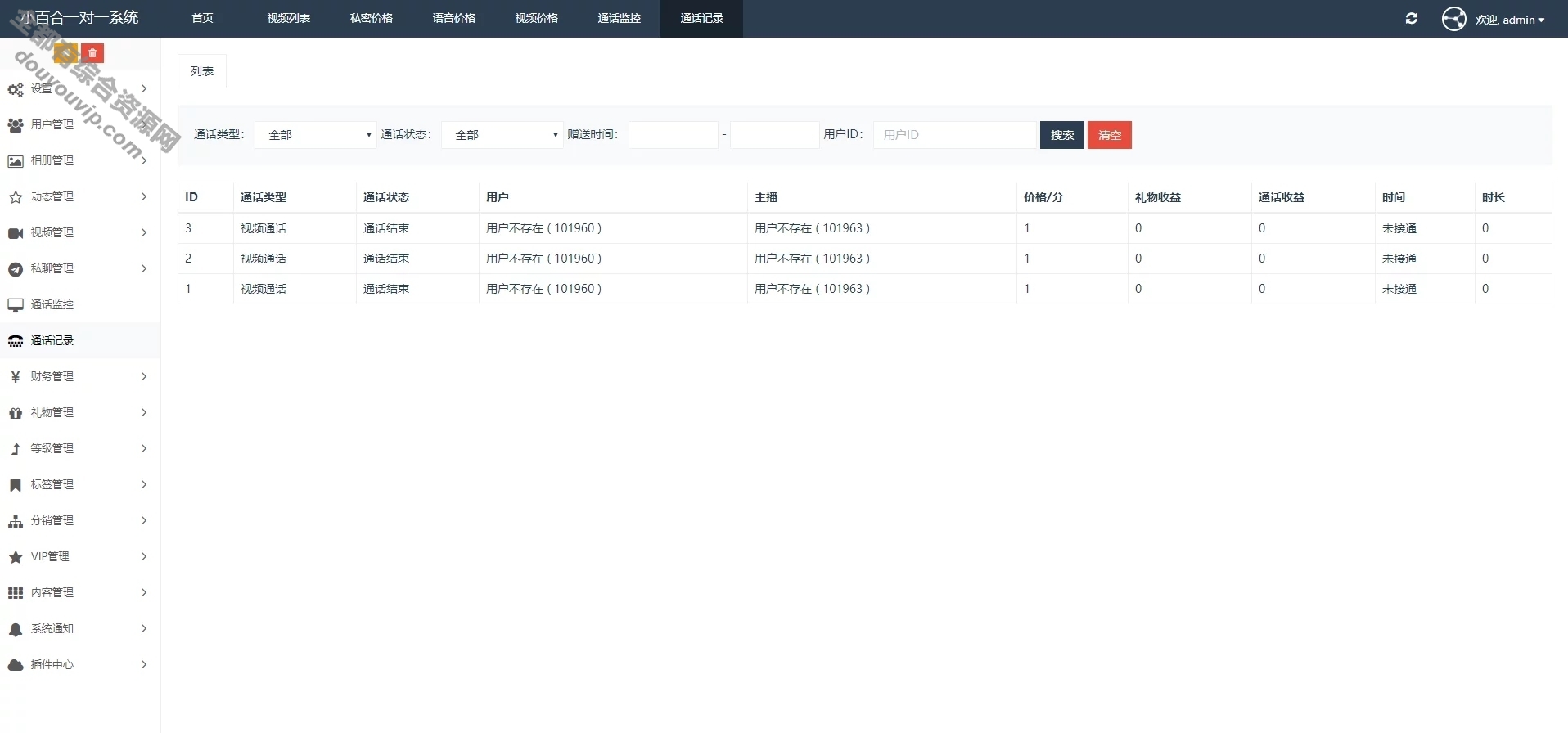Click the 用户 column header
The height and width of the screenshot is (733, 1568).
[498, 197]
